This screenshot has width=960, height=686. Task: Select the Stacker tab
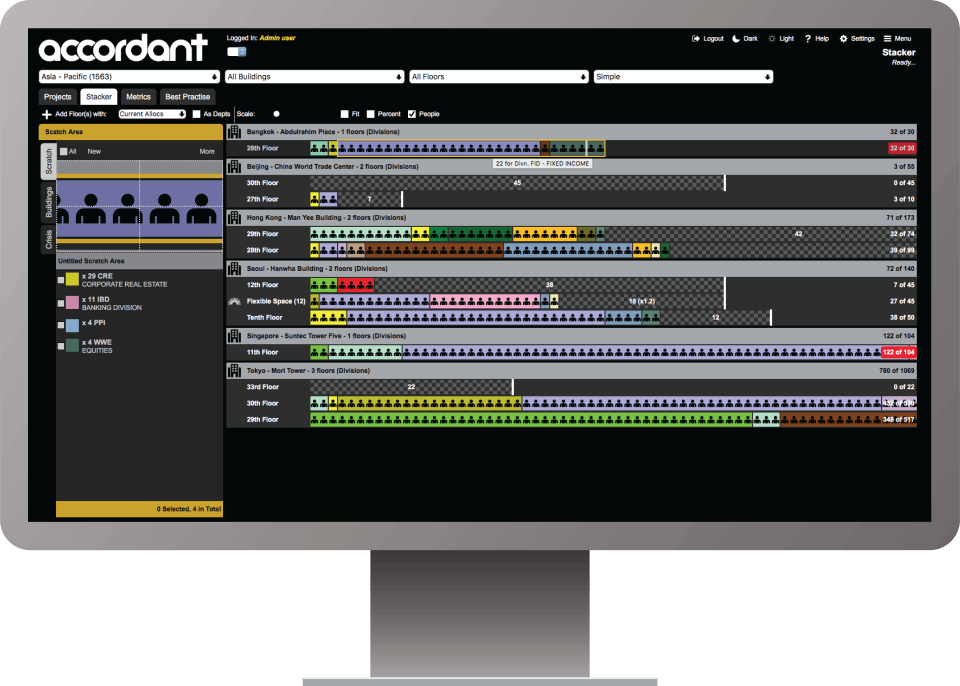99,97
